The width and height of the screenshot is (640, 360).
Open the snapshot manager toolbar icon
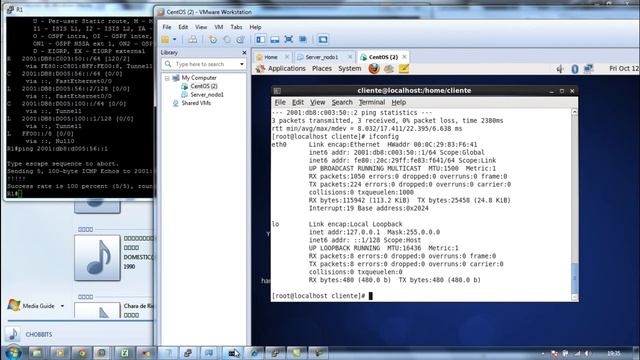coord(240,40)
